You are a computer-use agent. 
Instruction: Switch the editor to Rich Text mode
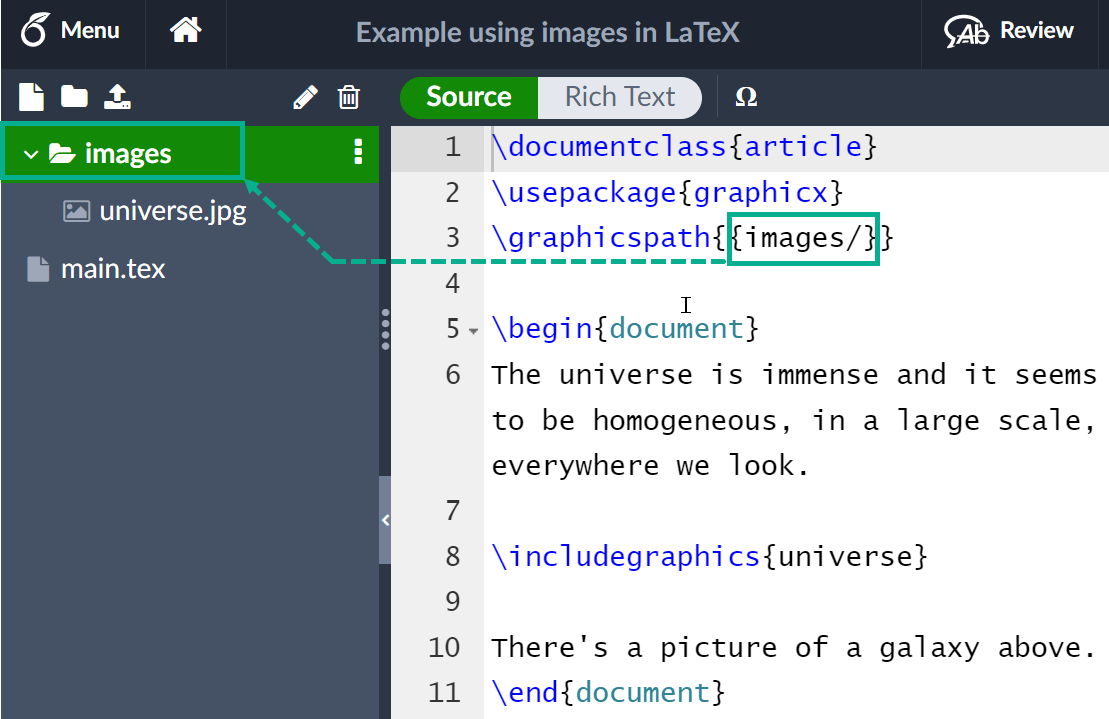(620, 97)
